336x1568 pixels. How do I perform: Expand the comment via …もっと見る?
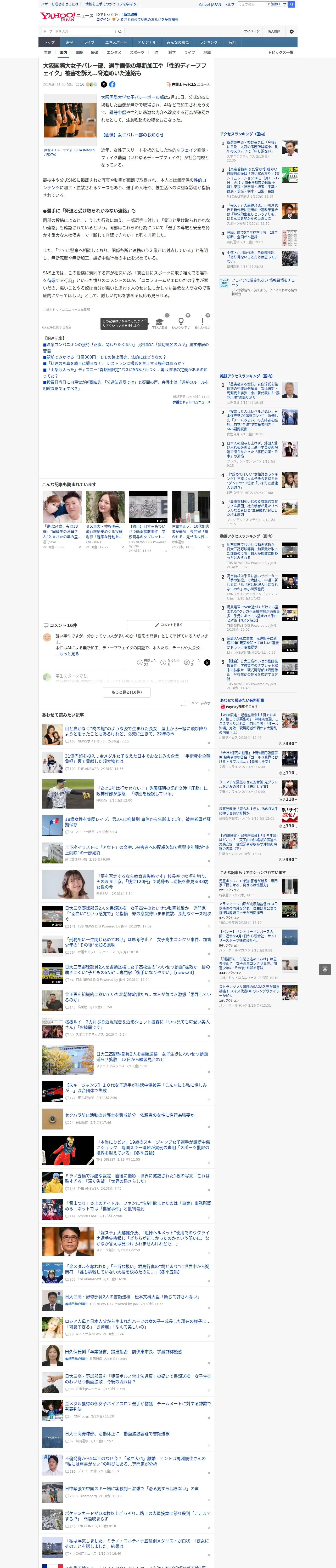(x=67, y=654)
